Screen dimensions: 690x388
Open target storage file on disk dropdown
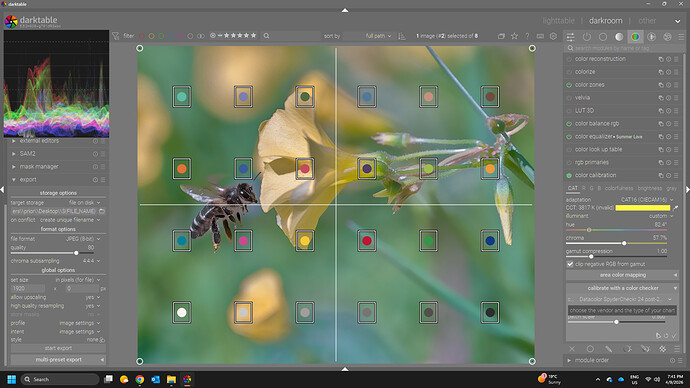55,203
